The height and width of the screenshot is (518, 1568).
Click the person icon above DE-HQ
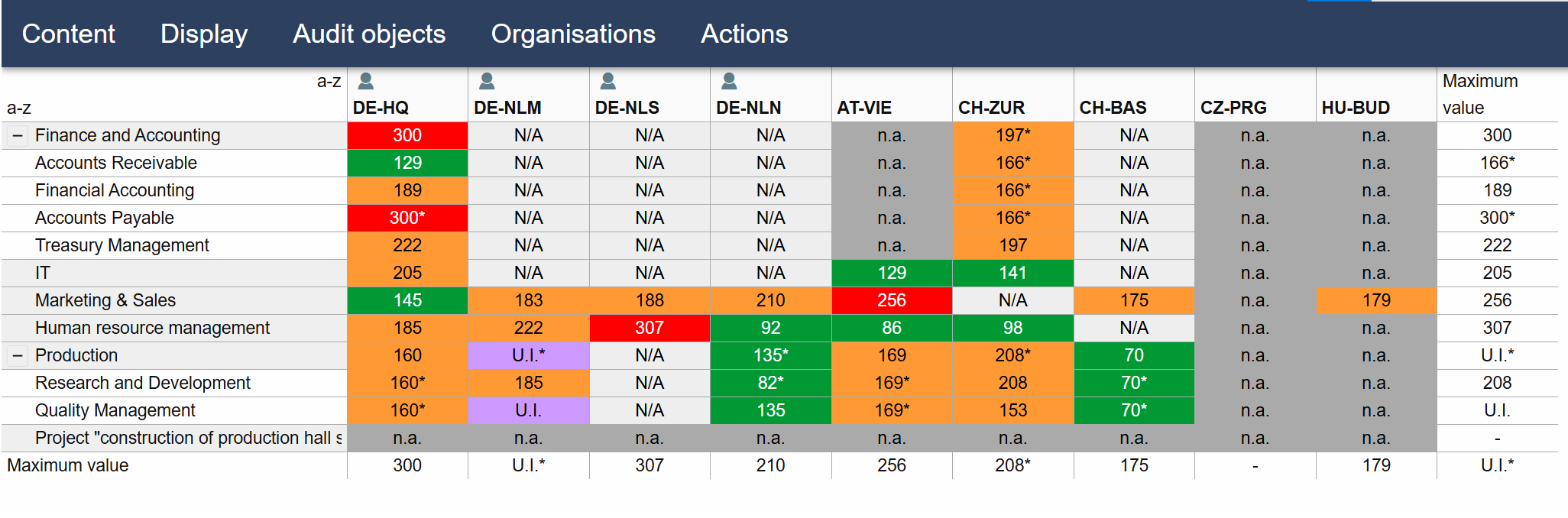pos(366,81)
